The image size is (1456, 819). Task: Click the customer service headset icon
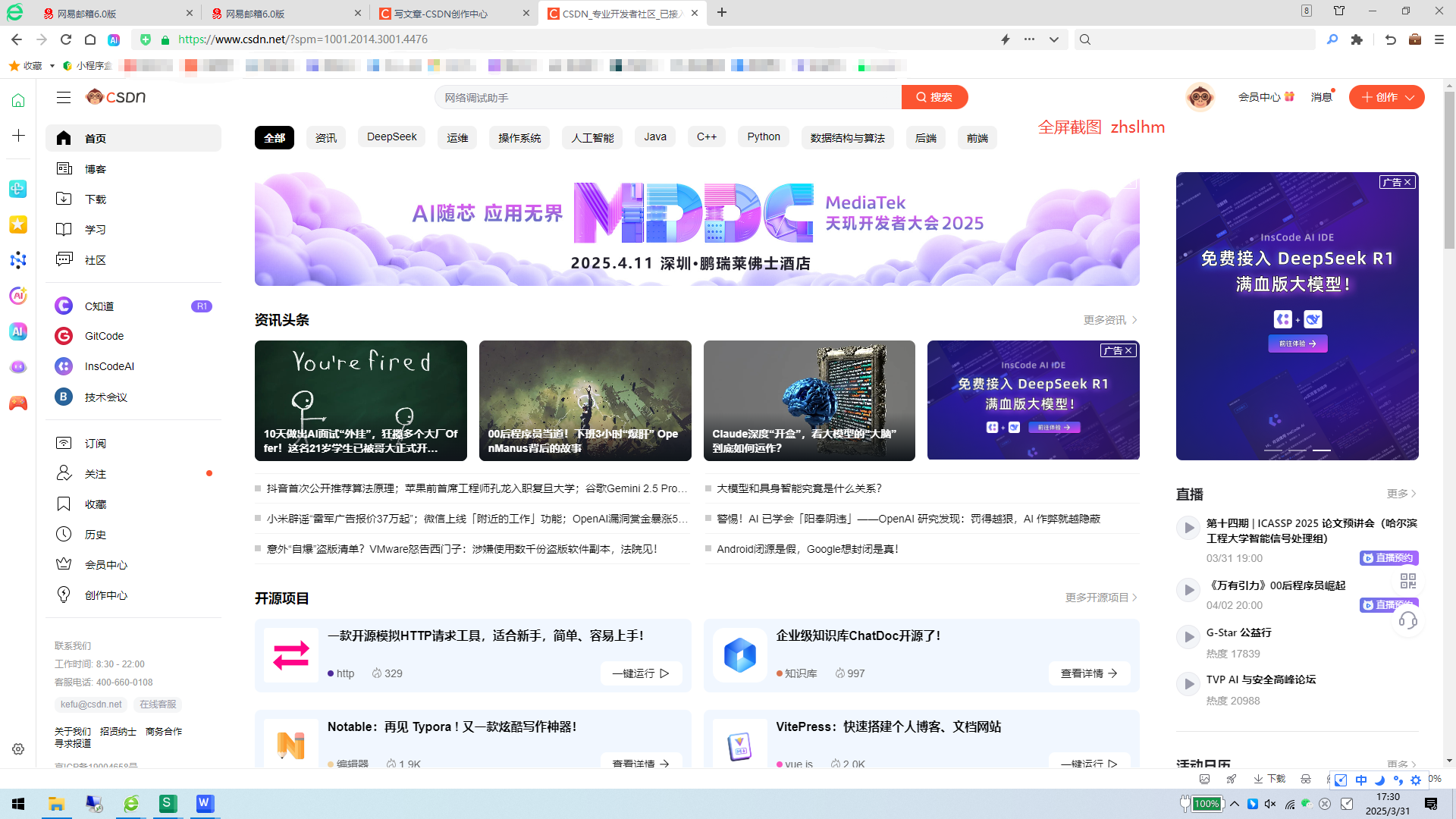click(1408, 621)
